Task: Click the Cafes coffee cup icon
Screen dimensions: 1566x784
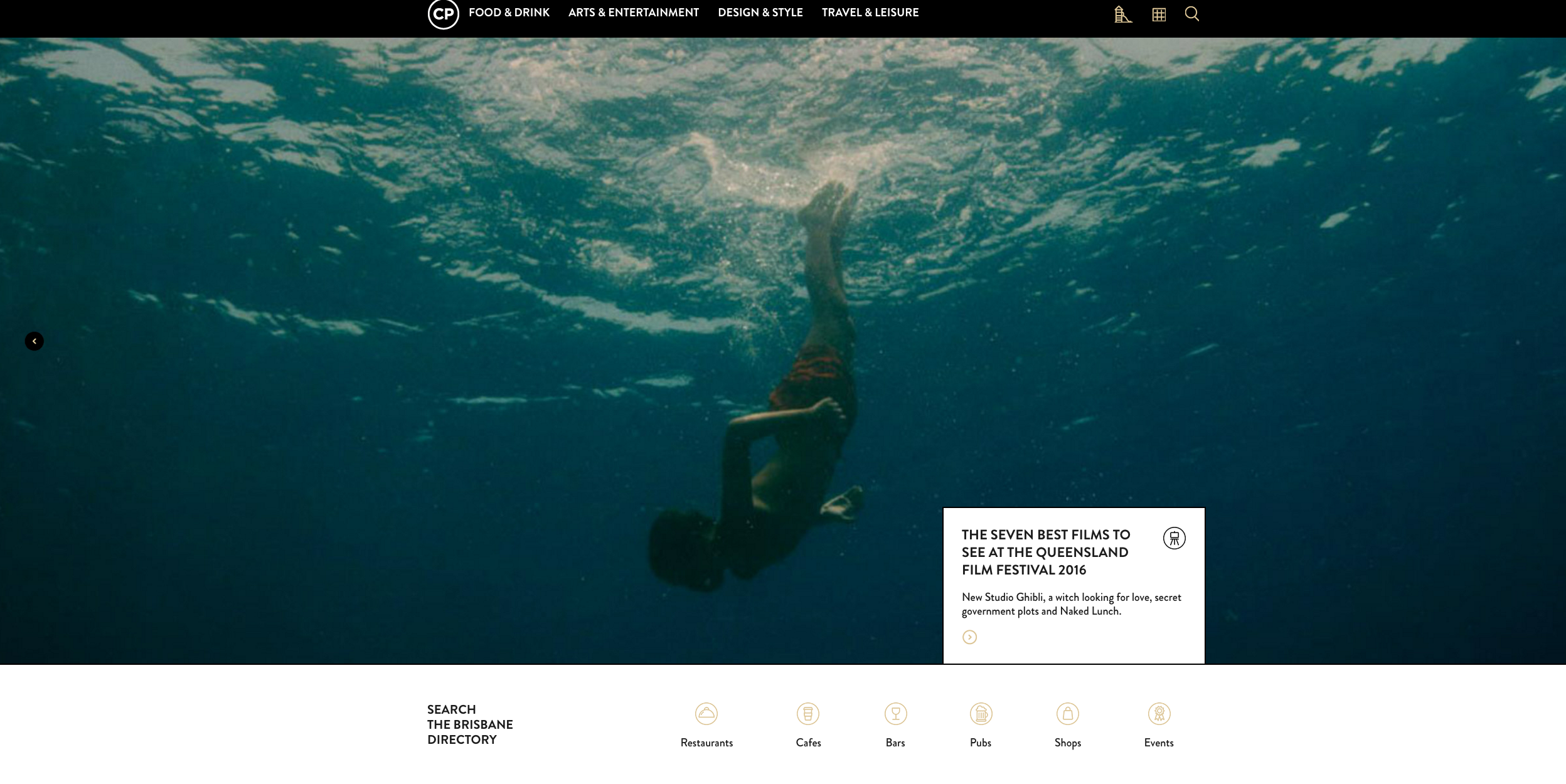Action: tap(808, 712)
